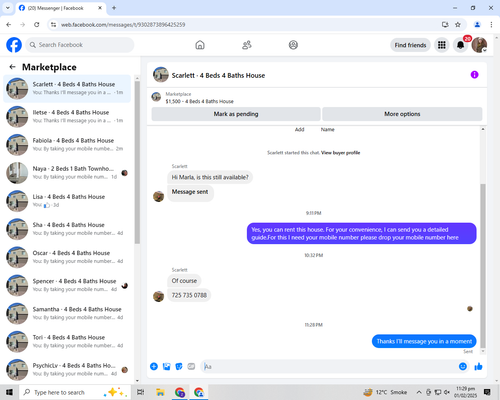Show hidden system tray icons chevron
Image resolution: width=500 pixels, height=400 pixels.
click(419, 392)
